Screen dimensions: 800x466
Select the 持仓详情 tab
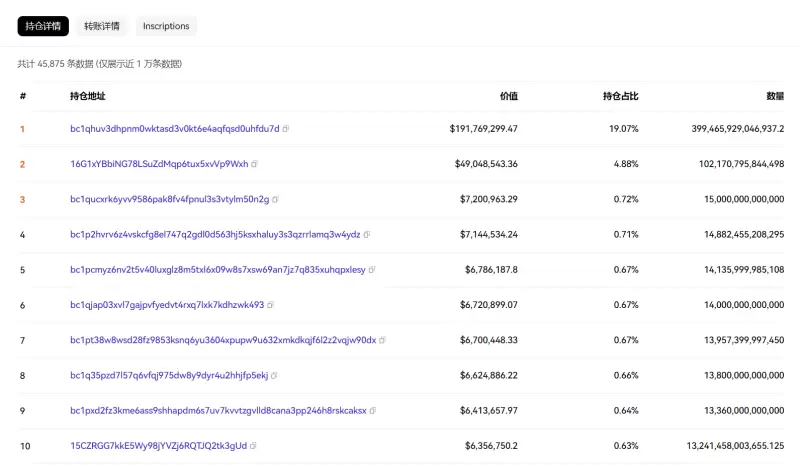tap(43, 26)
